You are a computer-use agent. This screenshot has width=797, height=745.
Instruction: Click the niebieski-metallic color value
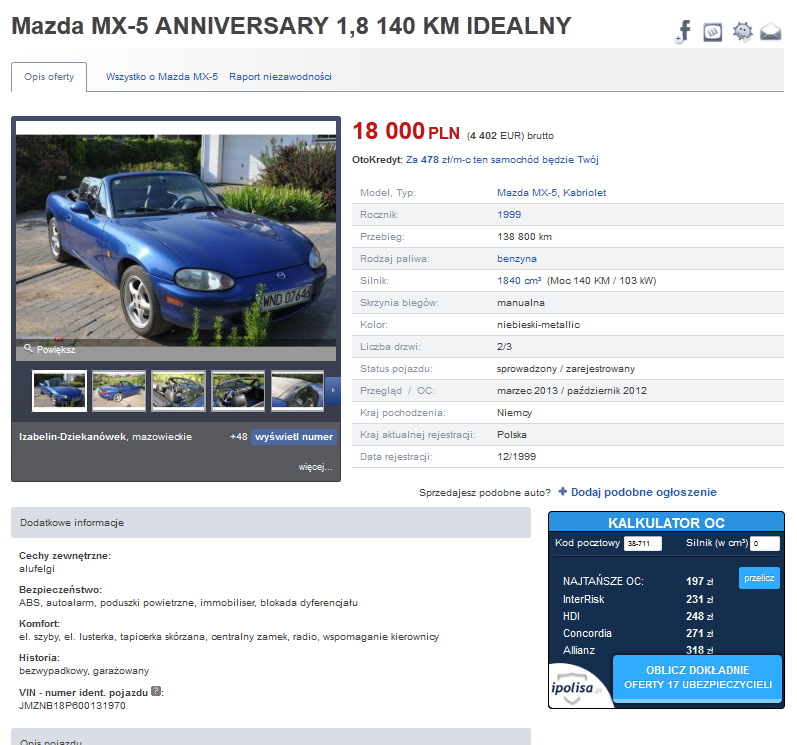538,325
